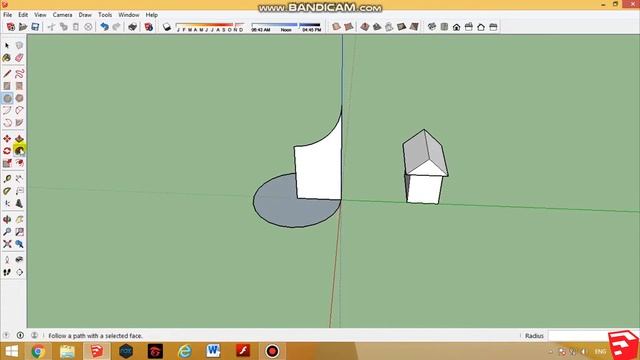The width and height of the screenshot is (640, 360).
Task: Select the Rotate tool
Action: (x=7, y=151)
